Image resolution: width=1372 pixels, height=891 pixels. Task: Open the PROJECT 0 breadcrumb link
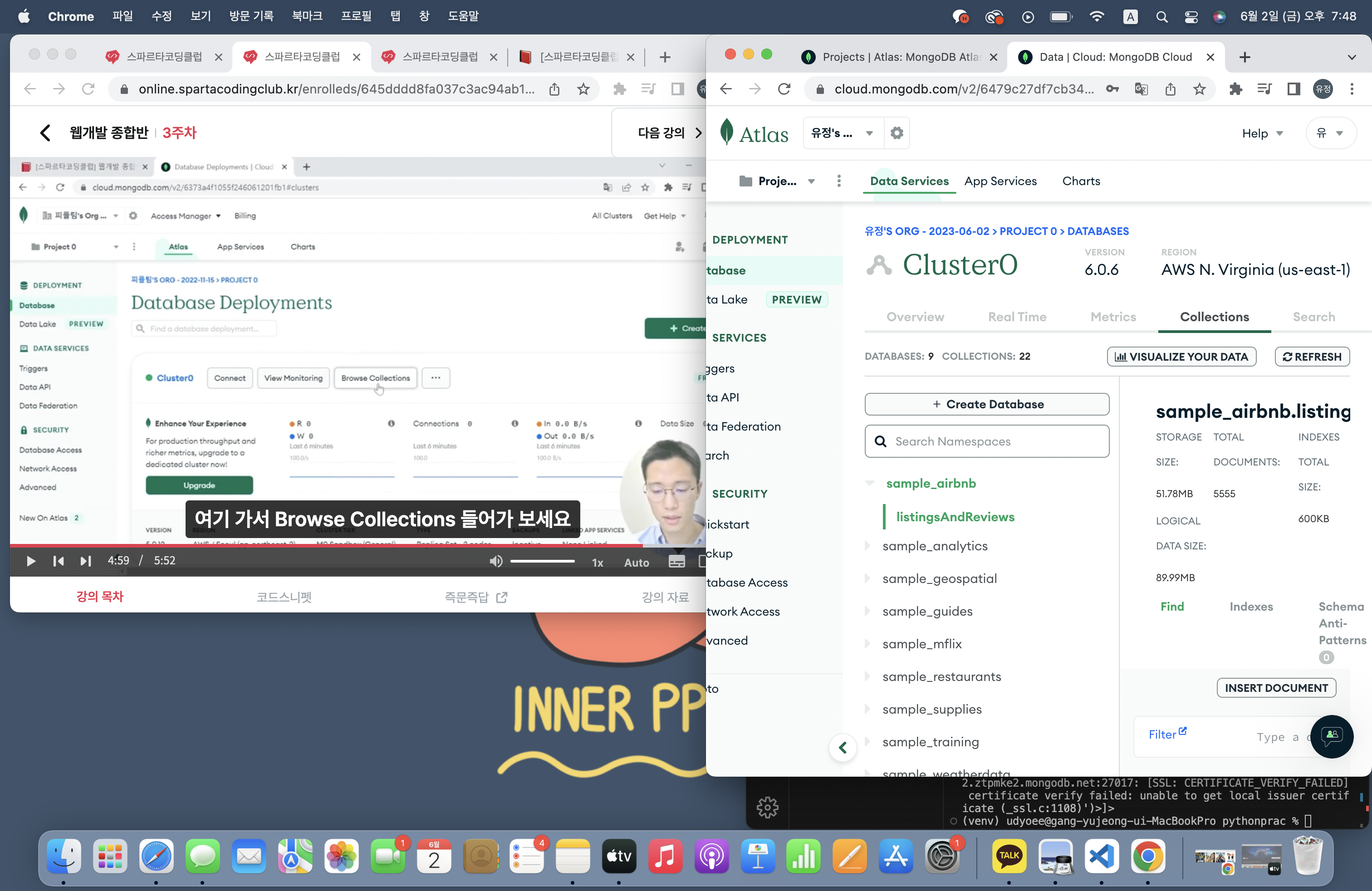[x=1028, y=231]
